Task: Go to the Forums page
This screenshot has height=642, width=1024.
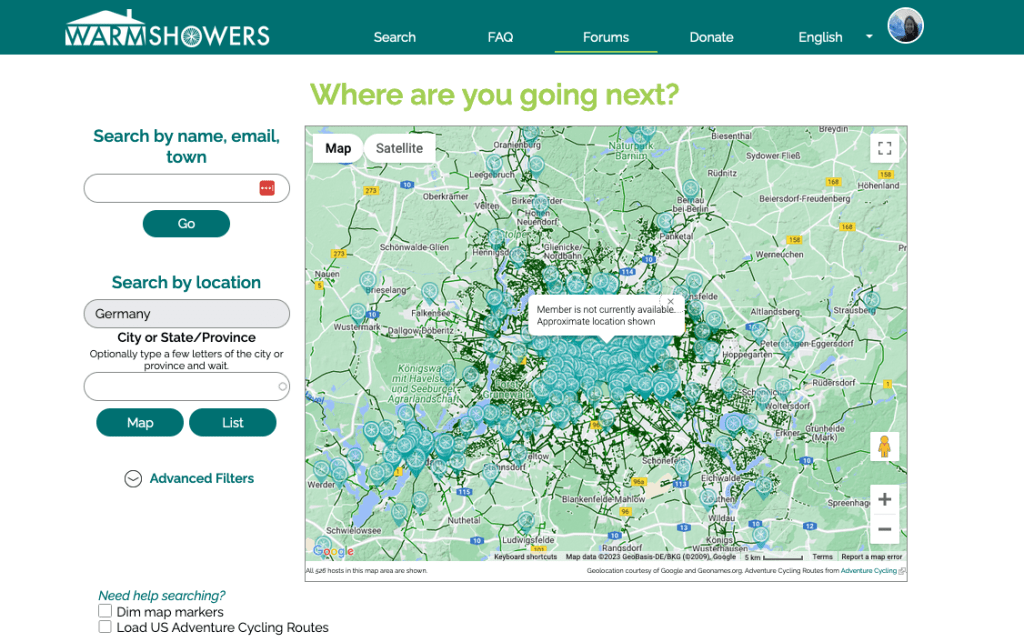Action: [606, 37]
